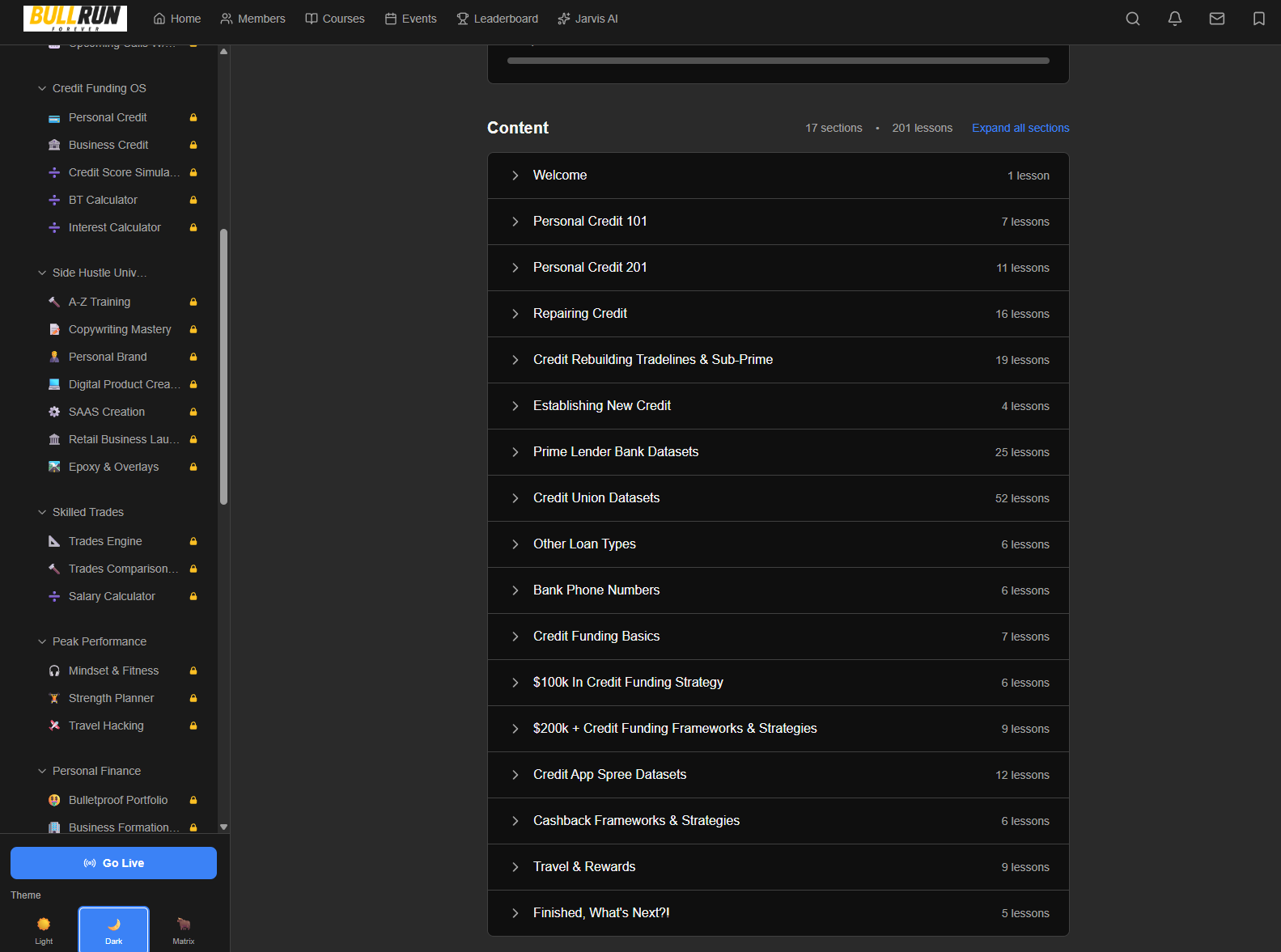Click the Digital Product Creation laptop icon
The width and height of the screenshot is (1281, 952).
click(54, 385)
